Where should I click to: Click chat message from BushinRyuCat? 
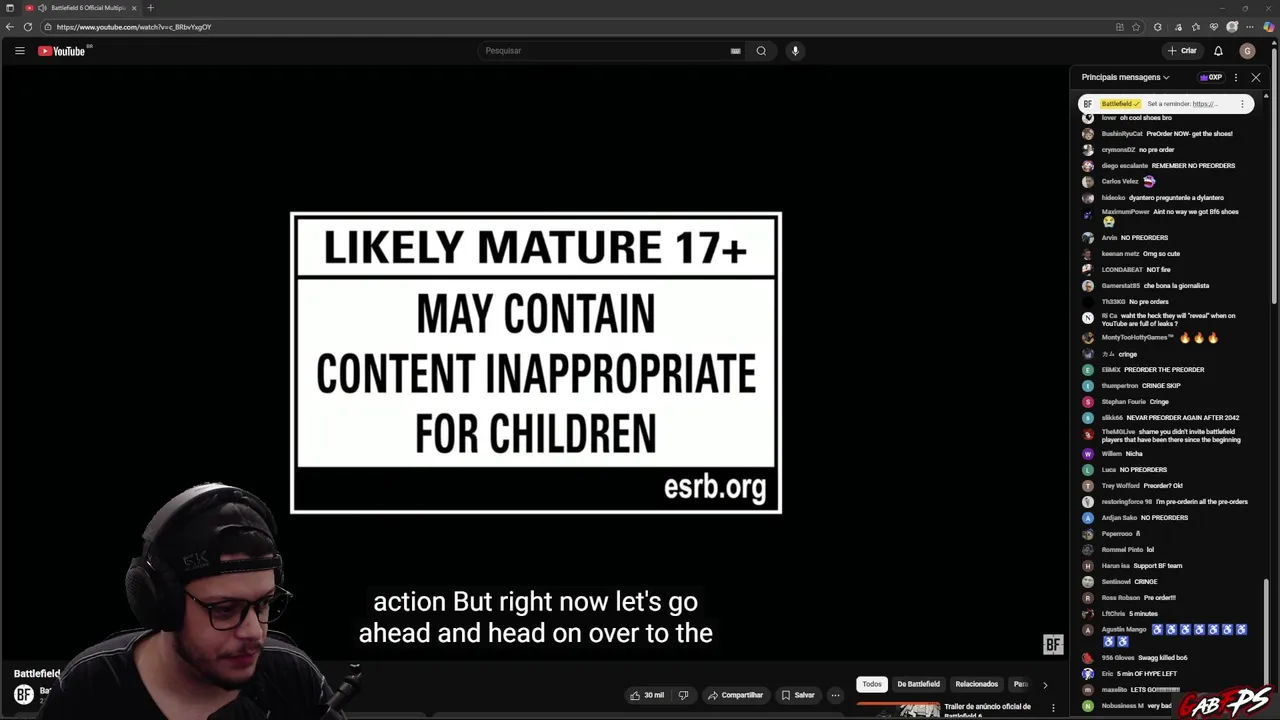tap(1167, 134)
